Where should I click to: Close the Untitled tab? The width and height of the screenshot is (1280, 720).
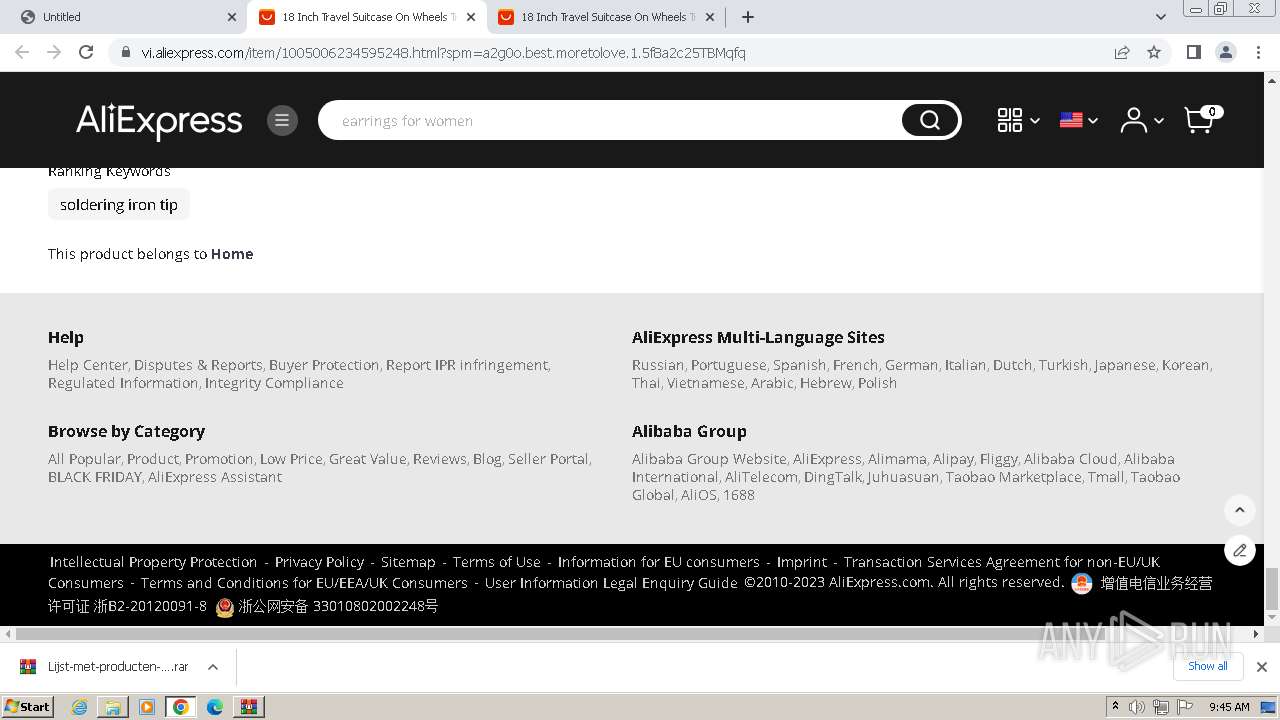[232, 17]
